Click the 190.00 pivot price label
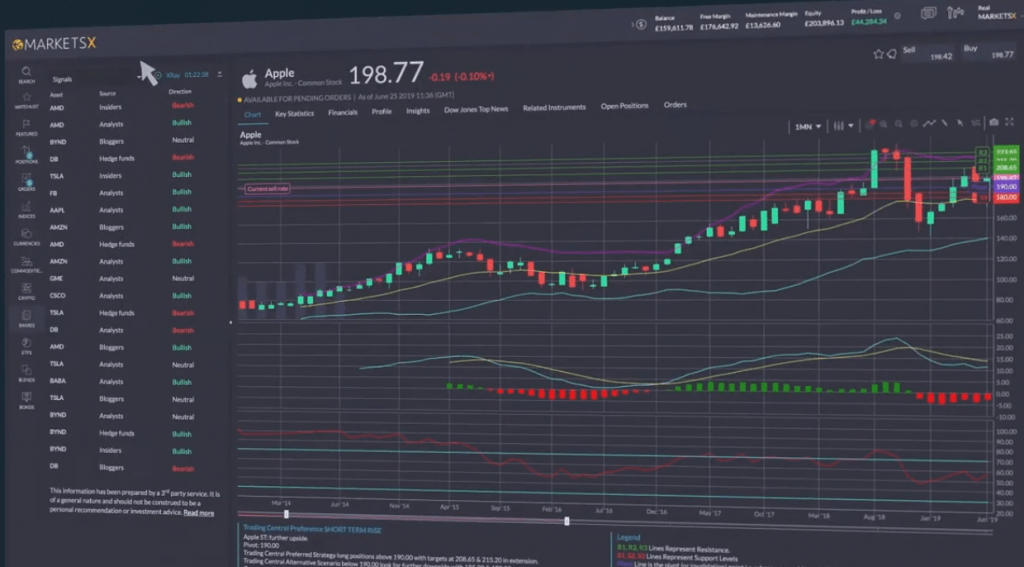 [1005, 187]
